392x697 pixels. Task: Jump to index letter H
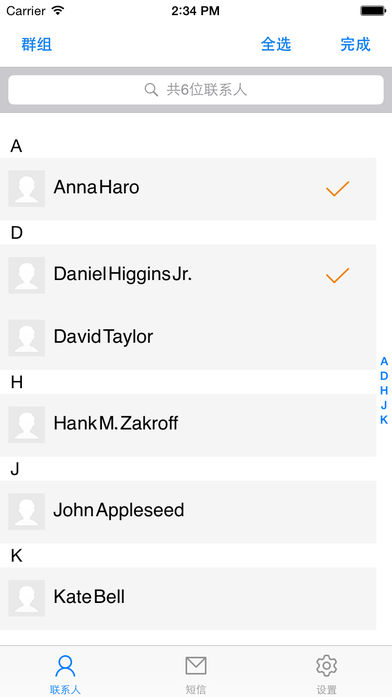pyautogui.click(x=384, y=390)
